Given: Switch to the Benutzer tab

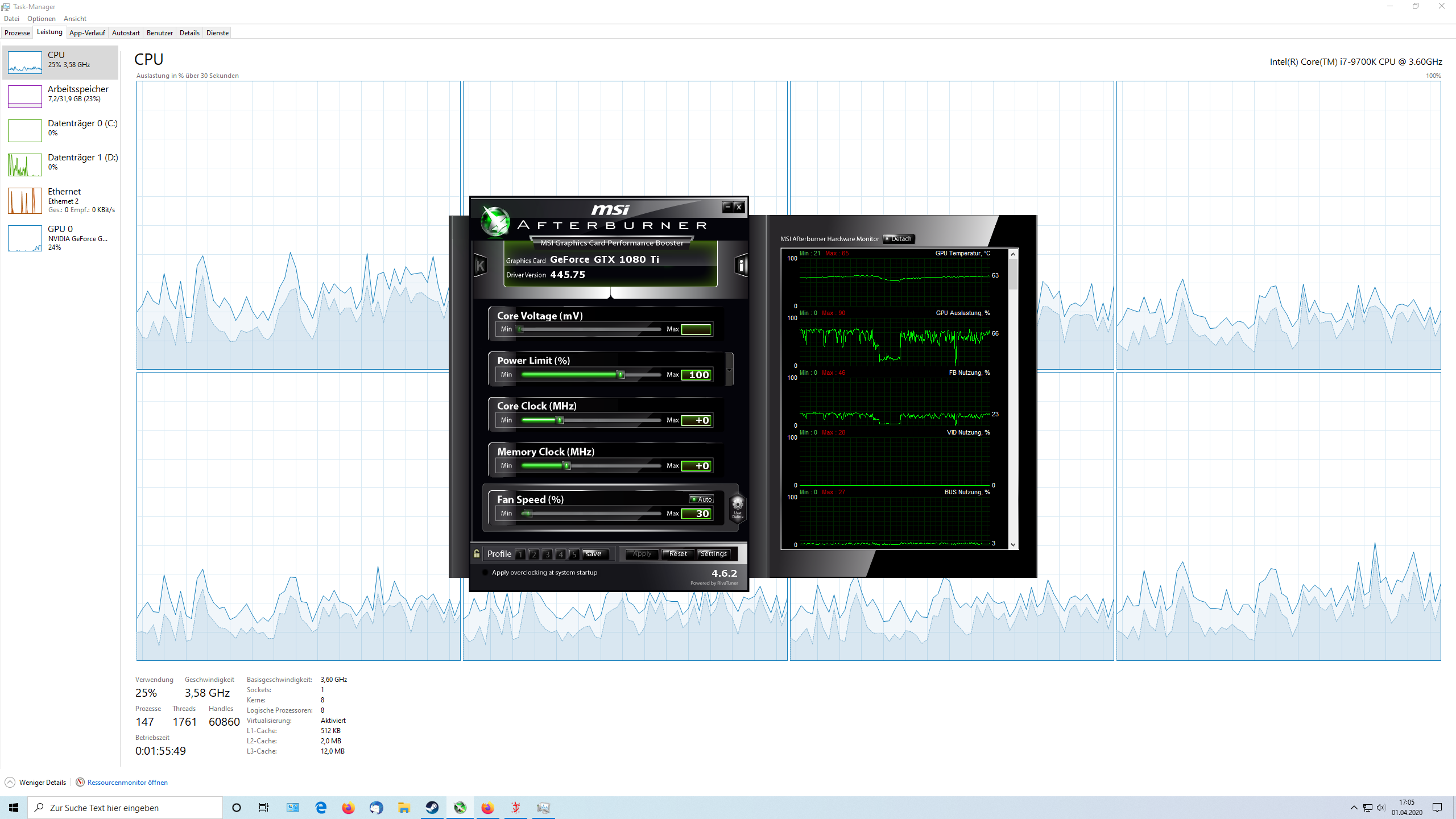Looking at the screenshot, I should [160, 33].
